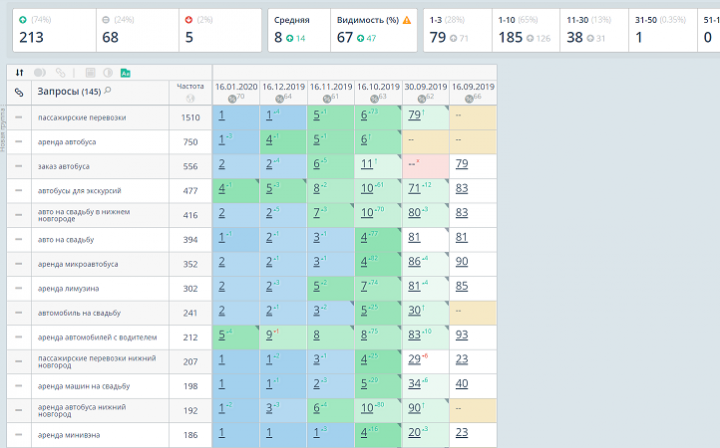This screenshot has height=448, width=720.
Task: Click the search magnifier next to Запросы
Action: (x=108, y=91)
